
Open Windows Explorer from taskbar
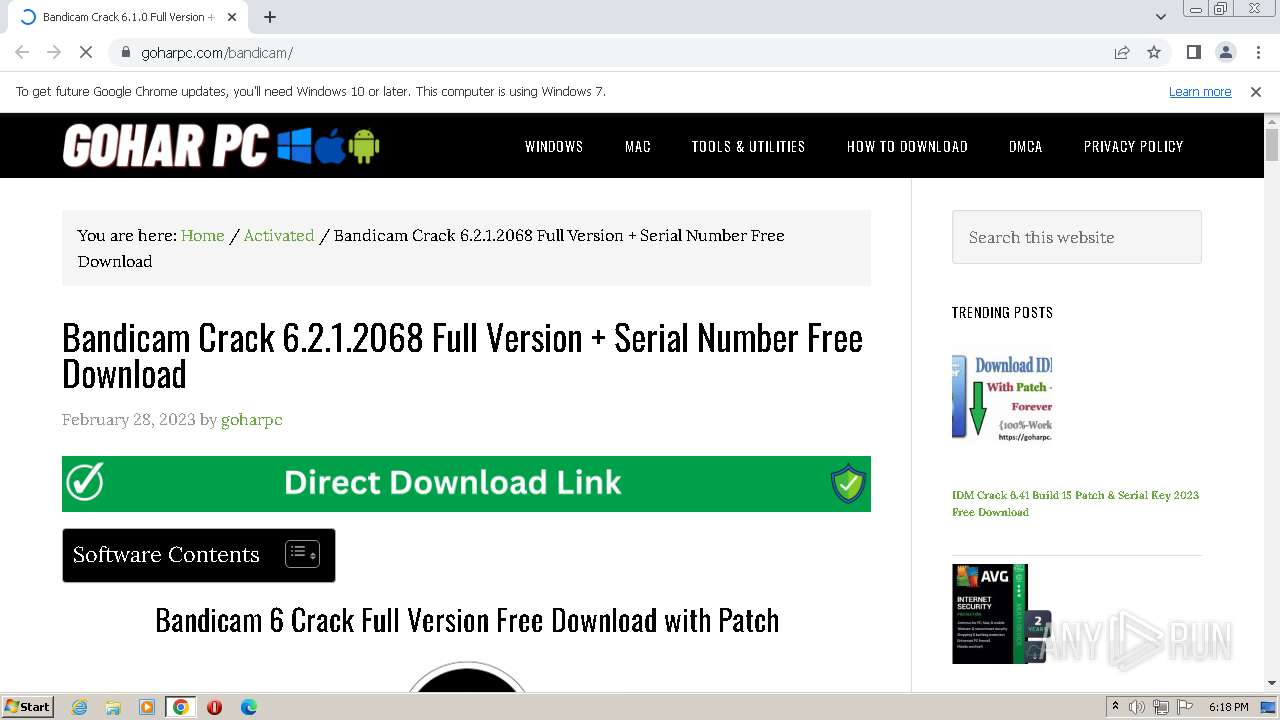click(x=113, y=707)
